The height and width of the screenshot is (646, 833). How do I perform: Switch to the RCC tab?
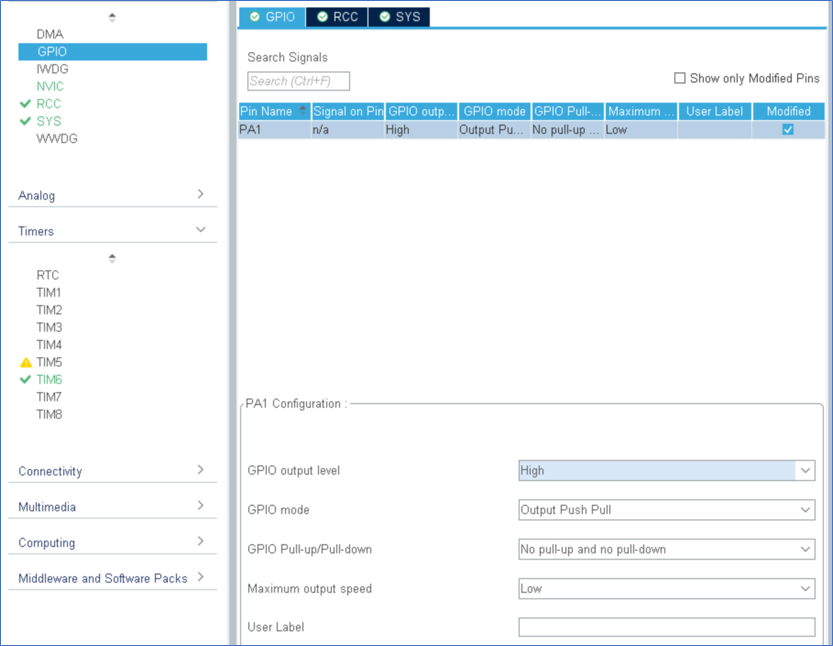click(338, 17)
